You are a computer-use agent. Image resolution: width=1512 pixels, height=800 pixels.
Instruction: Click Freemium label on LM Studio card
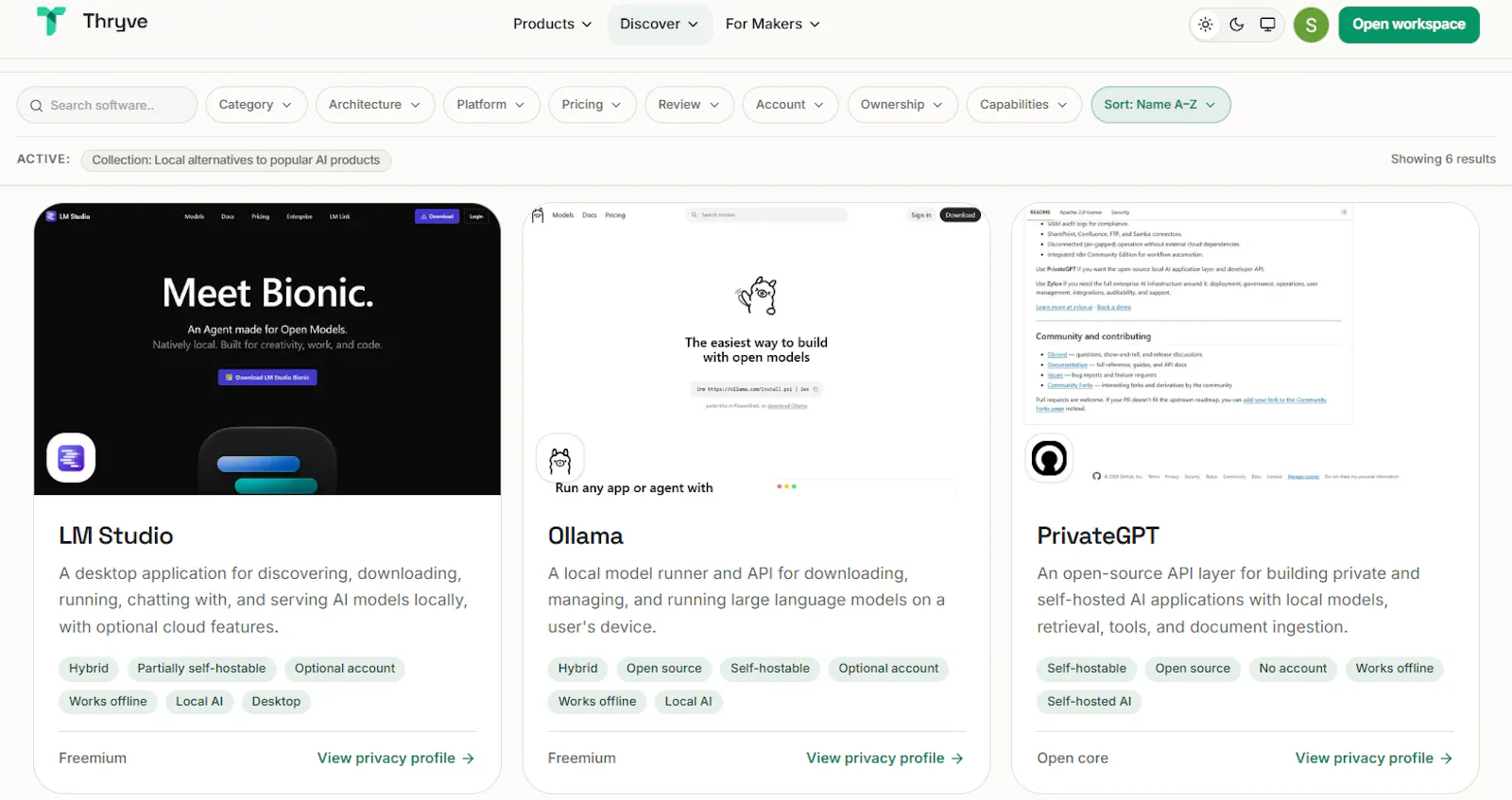click(x=93, y=757)
